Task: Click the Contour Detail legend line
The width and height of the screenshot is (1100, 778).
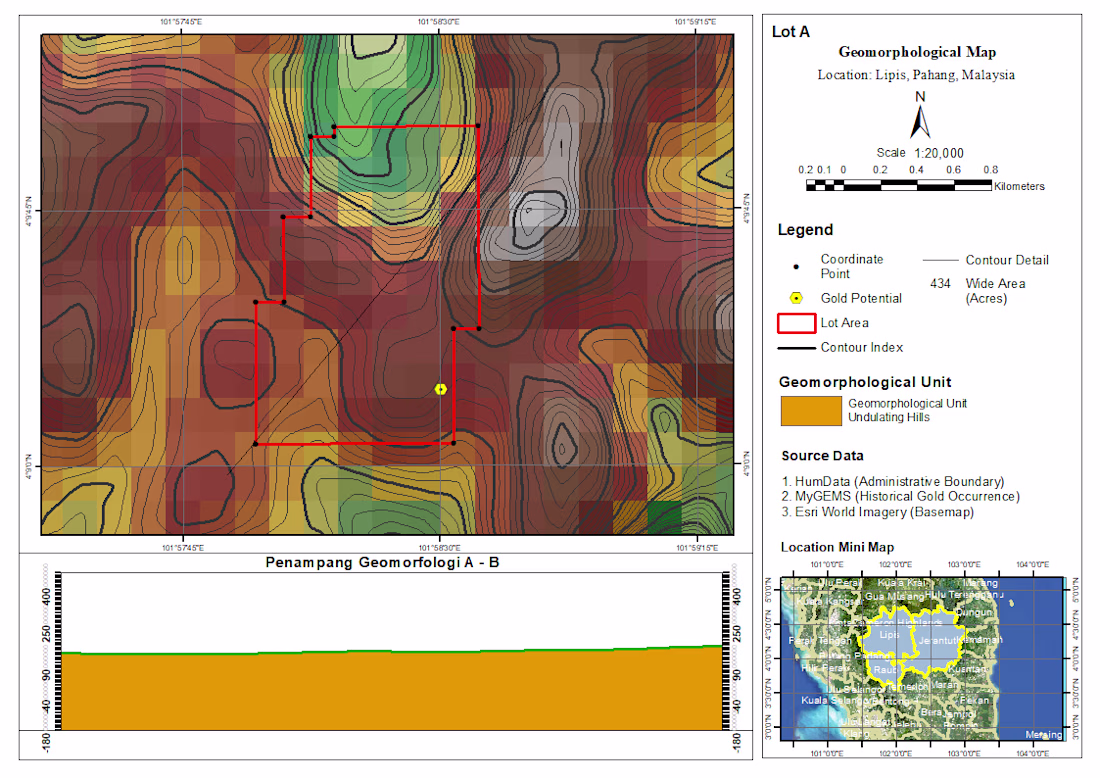Action: pyautogui.click(x=940, y=260)
